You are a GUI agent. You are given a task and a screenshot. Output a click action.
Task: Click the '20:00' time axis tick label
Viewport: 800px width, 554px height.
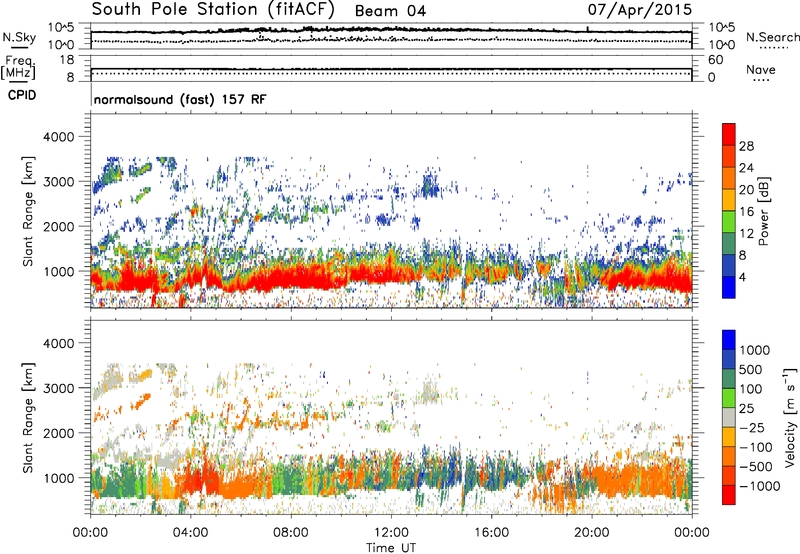point(592,533)
